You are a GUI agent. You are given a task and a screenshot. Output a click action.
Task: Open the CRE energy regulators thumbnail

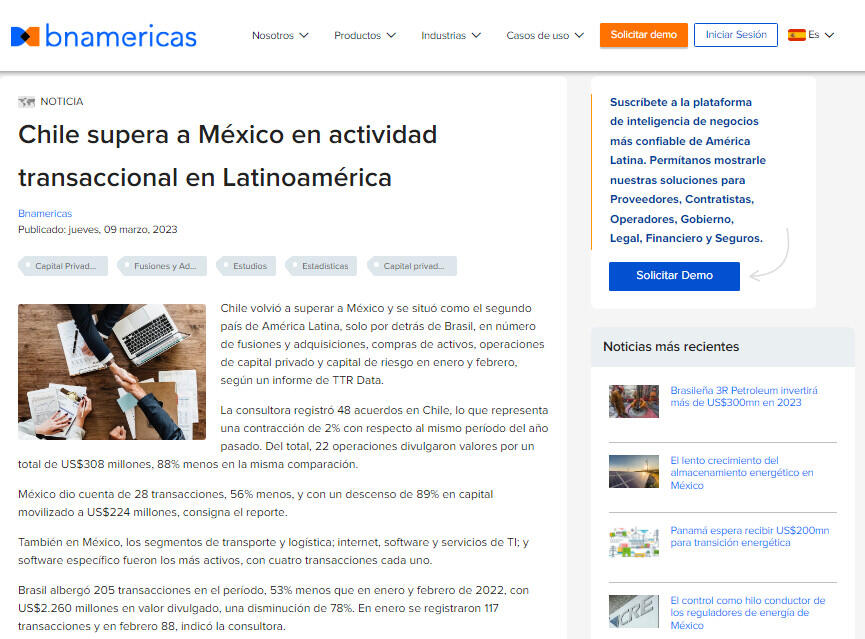[634, 611]
